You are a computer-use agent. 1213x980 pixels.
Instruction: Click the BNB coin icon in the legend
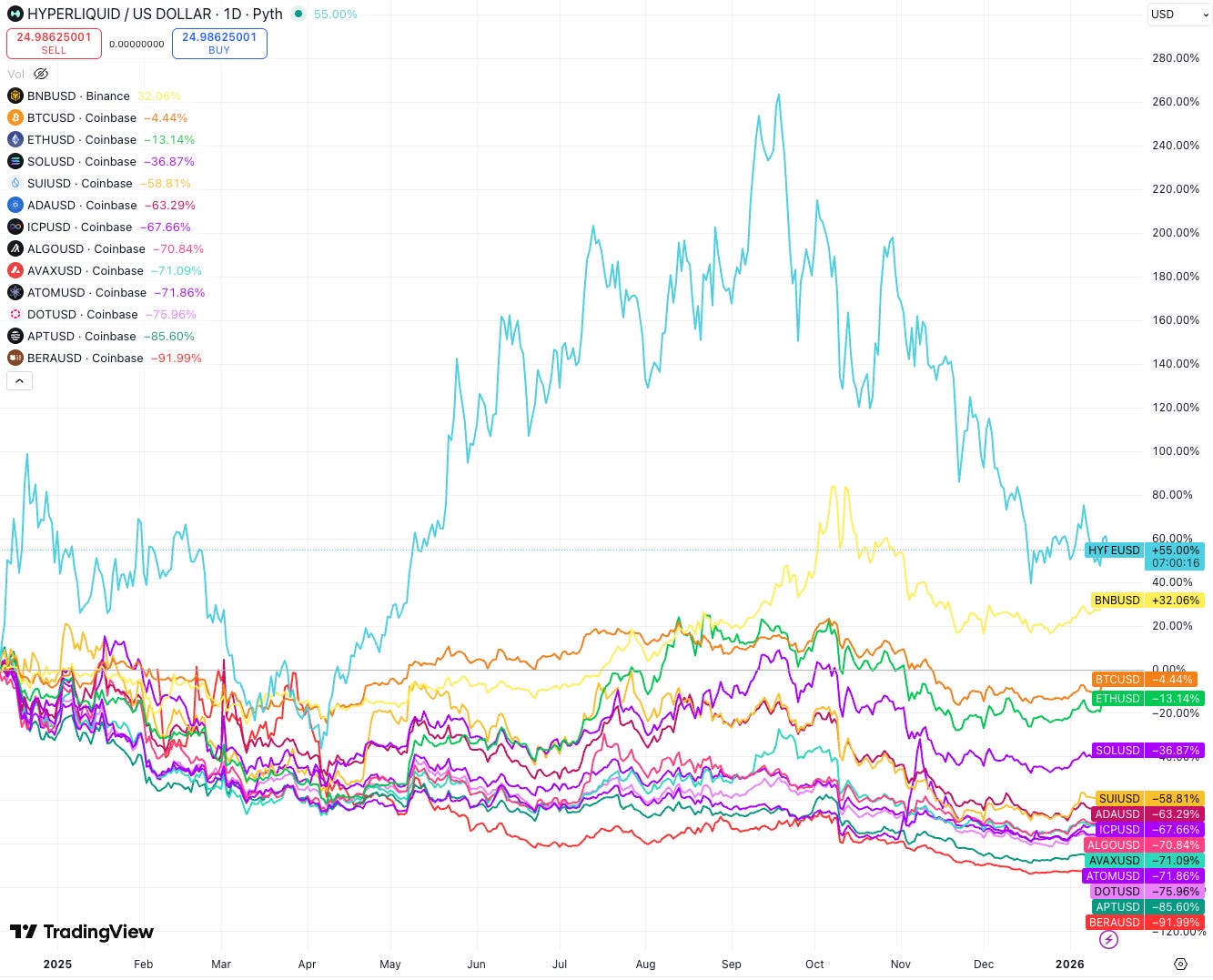pyautogui.click(x=15, y=96)
